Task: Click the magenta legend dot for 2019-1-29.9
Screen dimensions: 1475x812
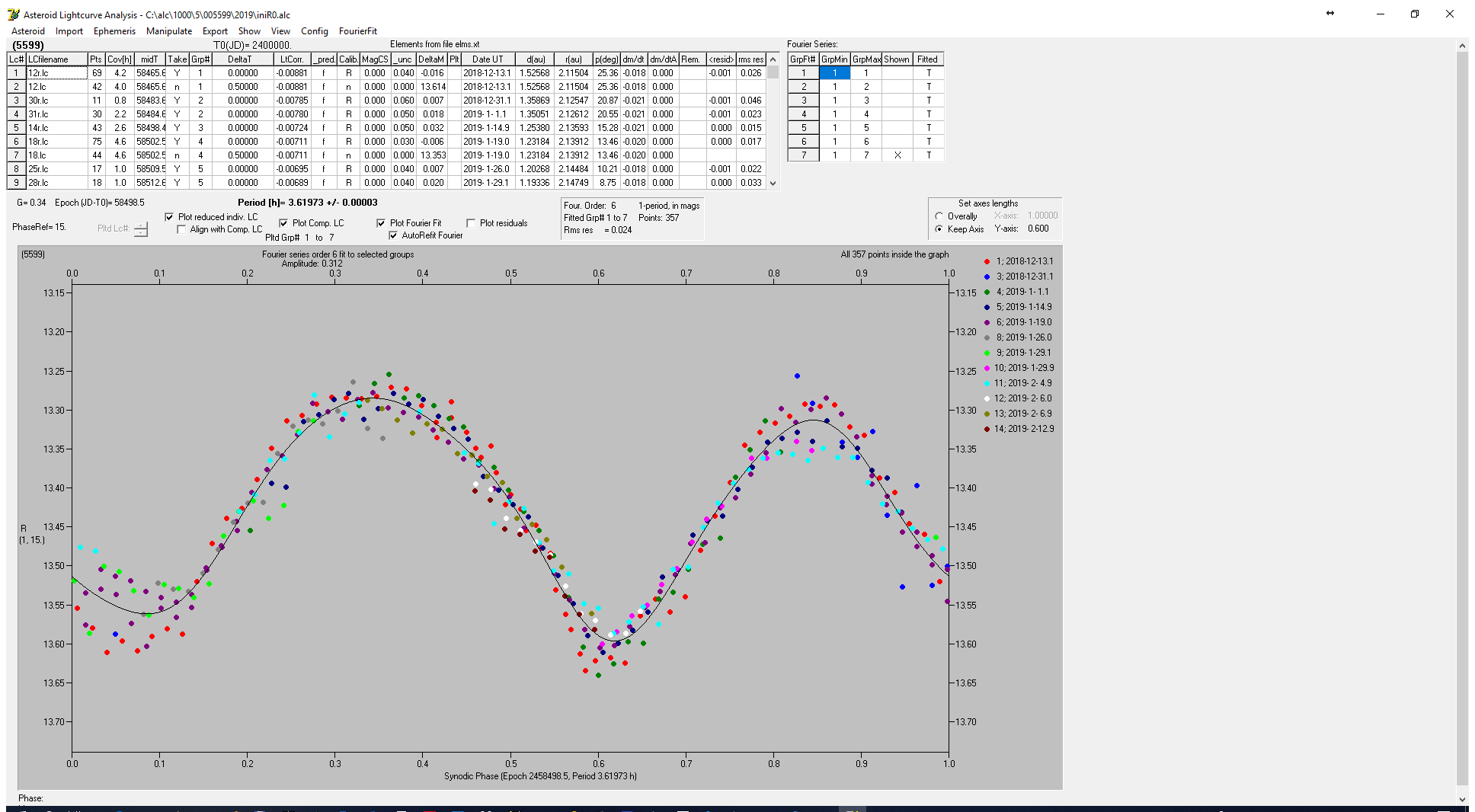Action: (987, 368)
